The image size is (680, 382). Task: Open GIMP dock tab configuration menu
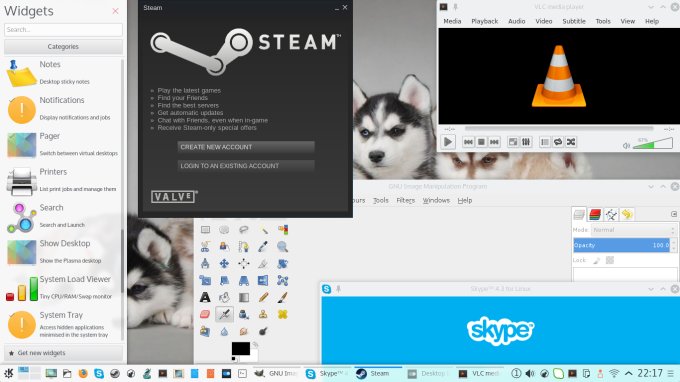tap(673, 214)
